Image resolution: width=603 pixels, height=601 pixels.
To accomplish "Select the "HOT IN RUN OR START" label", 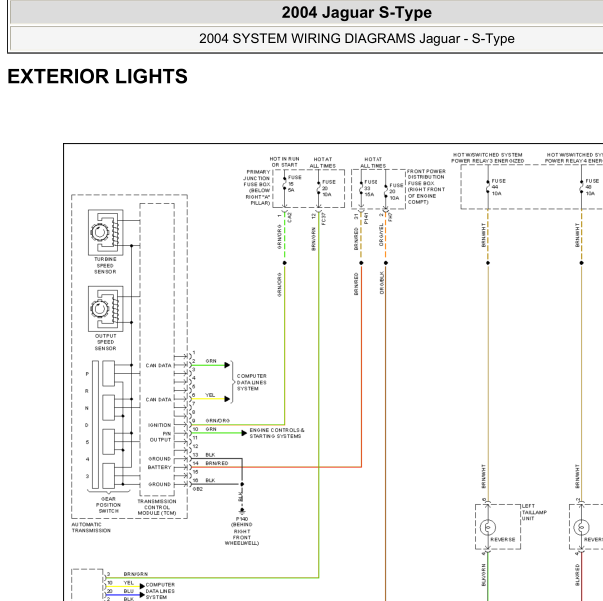I will 284,162.
